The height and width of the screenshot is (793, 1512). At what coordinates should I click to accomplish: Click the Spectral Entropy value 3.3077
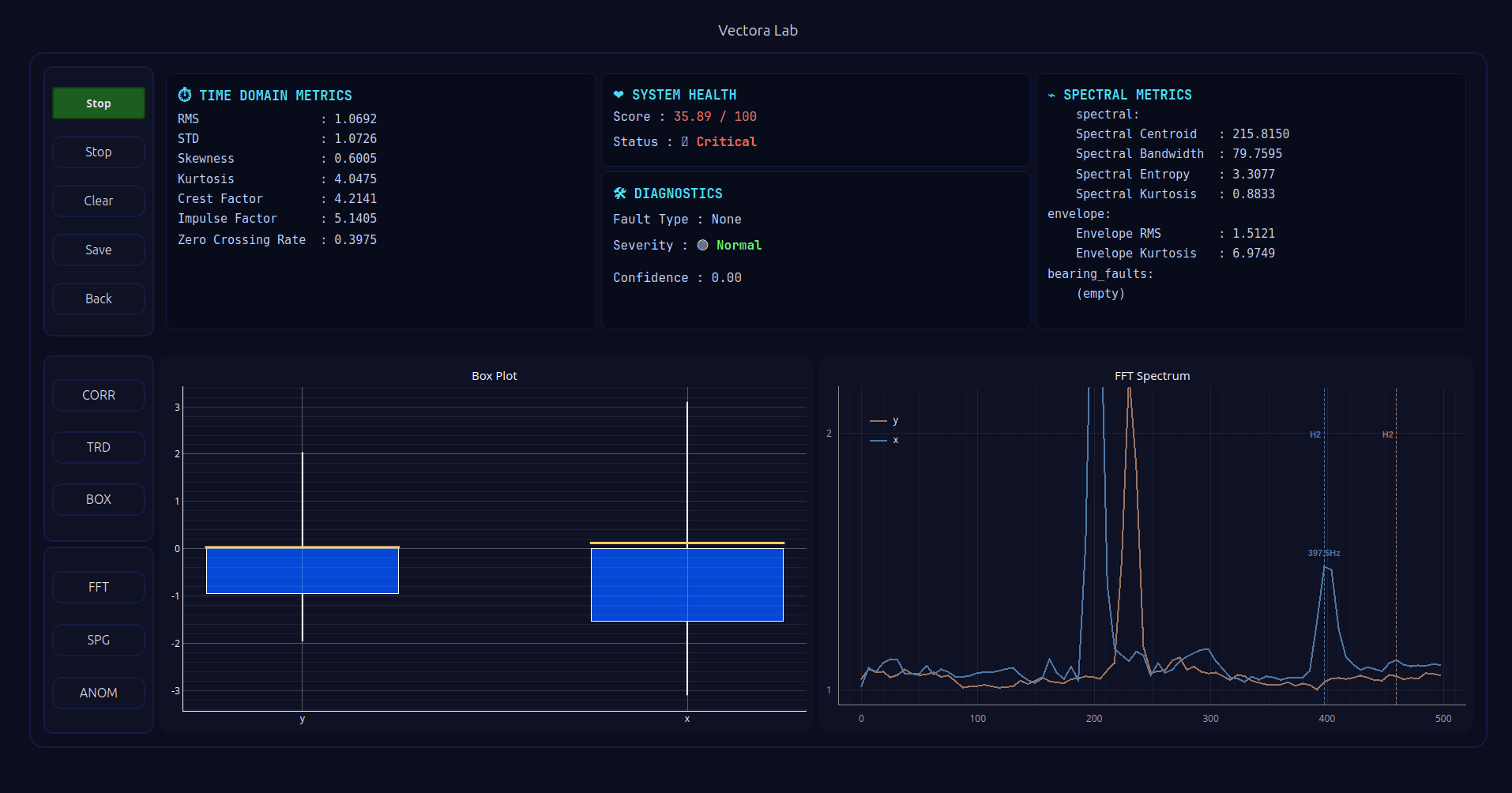(x=1254, y=175)
